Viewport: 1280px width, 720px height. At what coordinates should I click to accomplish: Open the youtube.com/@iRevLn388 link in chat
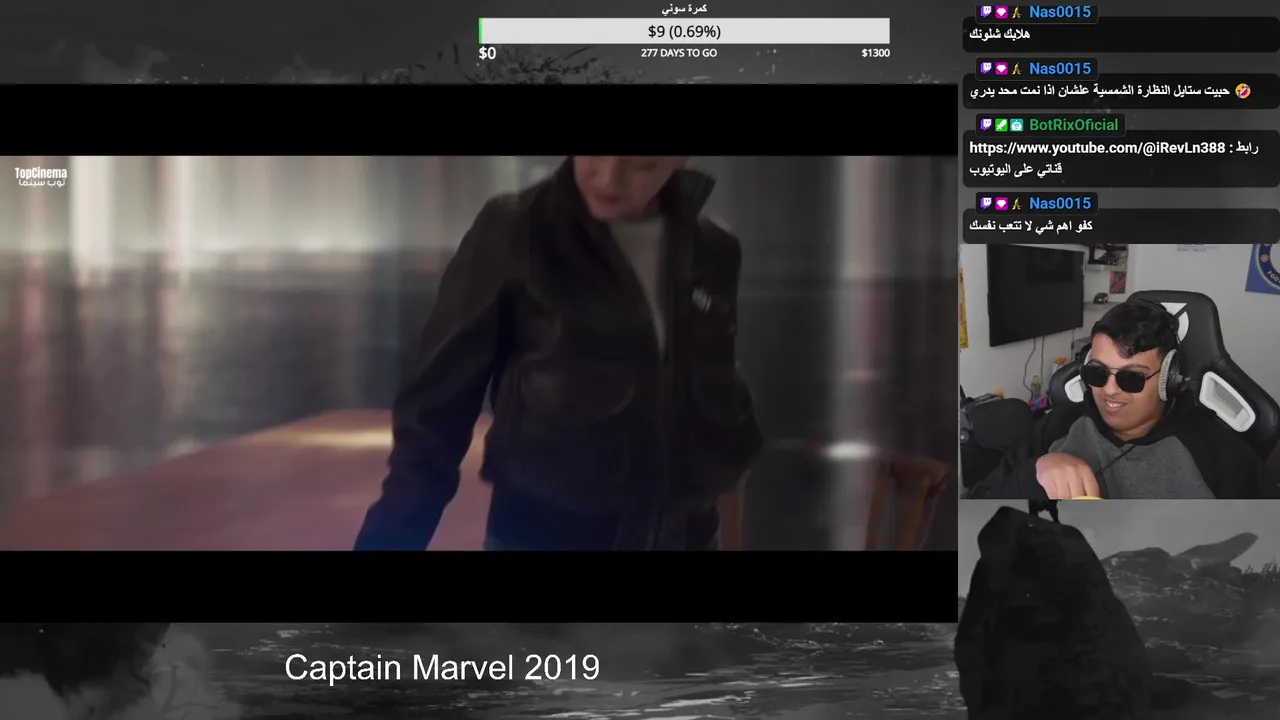tap(1097, 148)
